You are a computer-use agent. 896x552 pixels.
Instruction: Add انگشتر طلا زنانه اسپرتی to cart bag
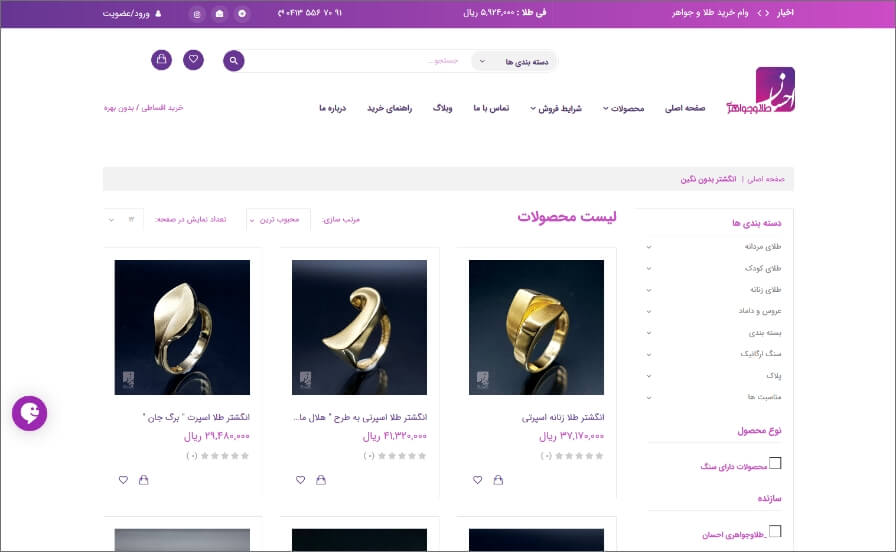coord(498,480)
